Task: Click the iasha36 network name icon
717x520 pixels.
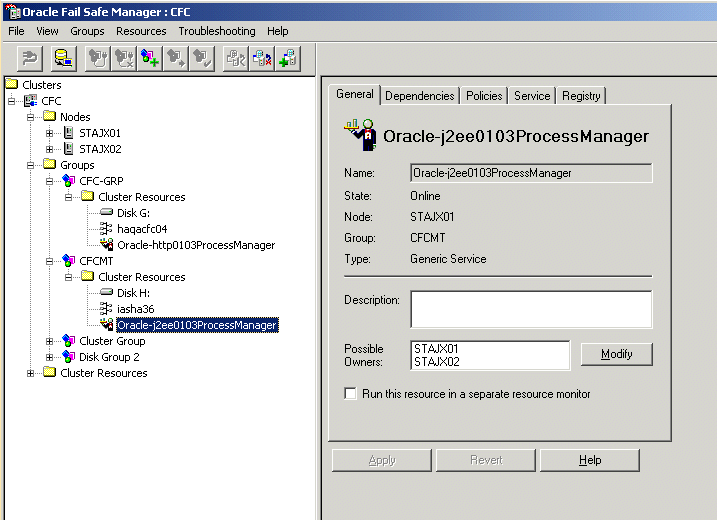Action: tap(106, 308)
